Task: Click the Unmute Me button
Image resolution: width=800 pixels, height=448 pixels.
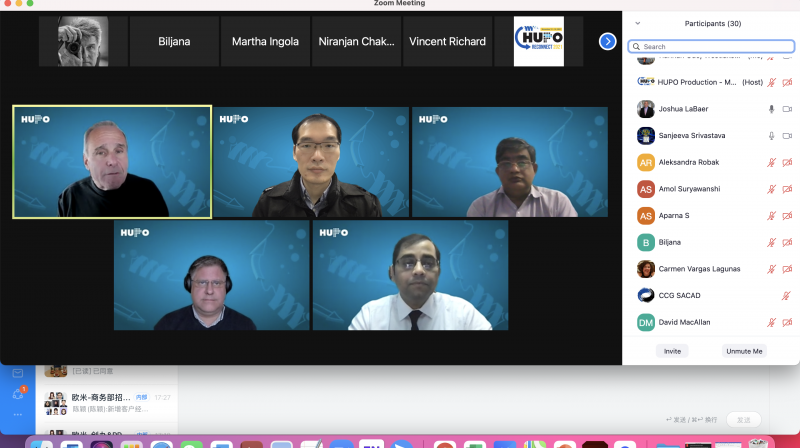Action: coord(744,351)
